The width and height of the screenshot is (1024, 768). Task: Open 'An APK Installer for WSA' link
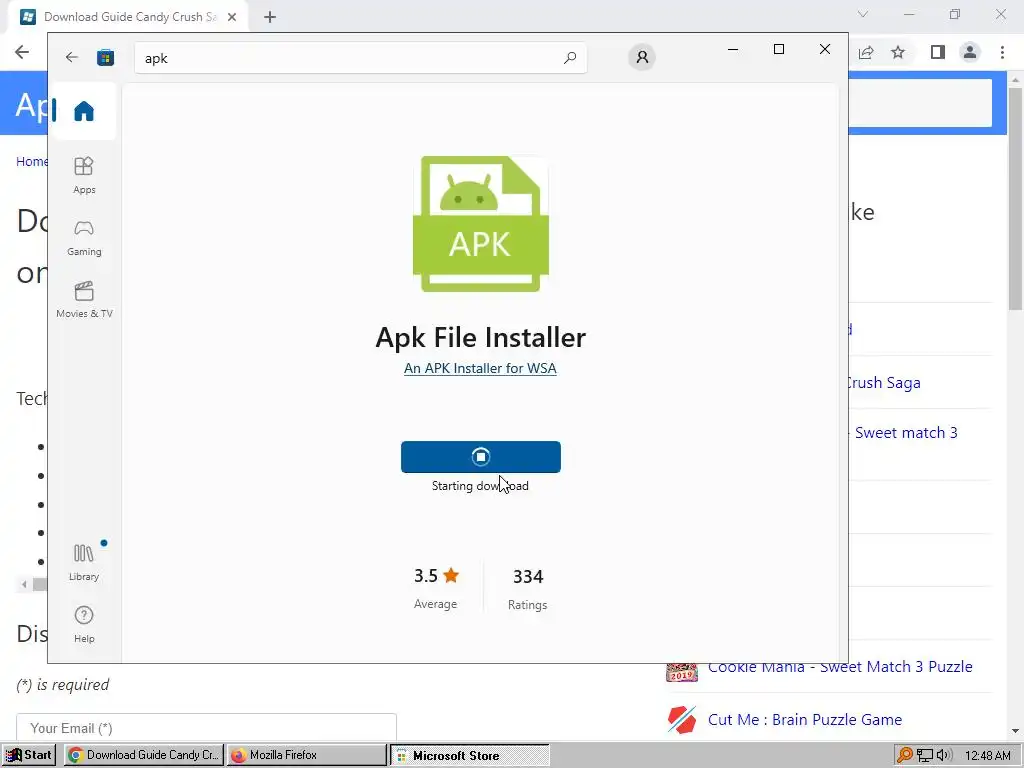point(480,368)
